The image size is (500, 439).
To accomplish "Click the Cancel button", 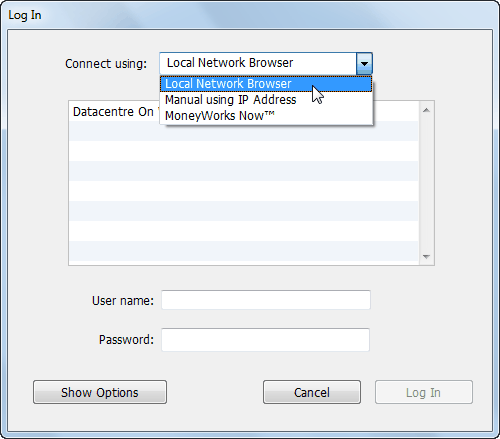I will [312, 392].
